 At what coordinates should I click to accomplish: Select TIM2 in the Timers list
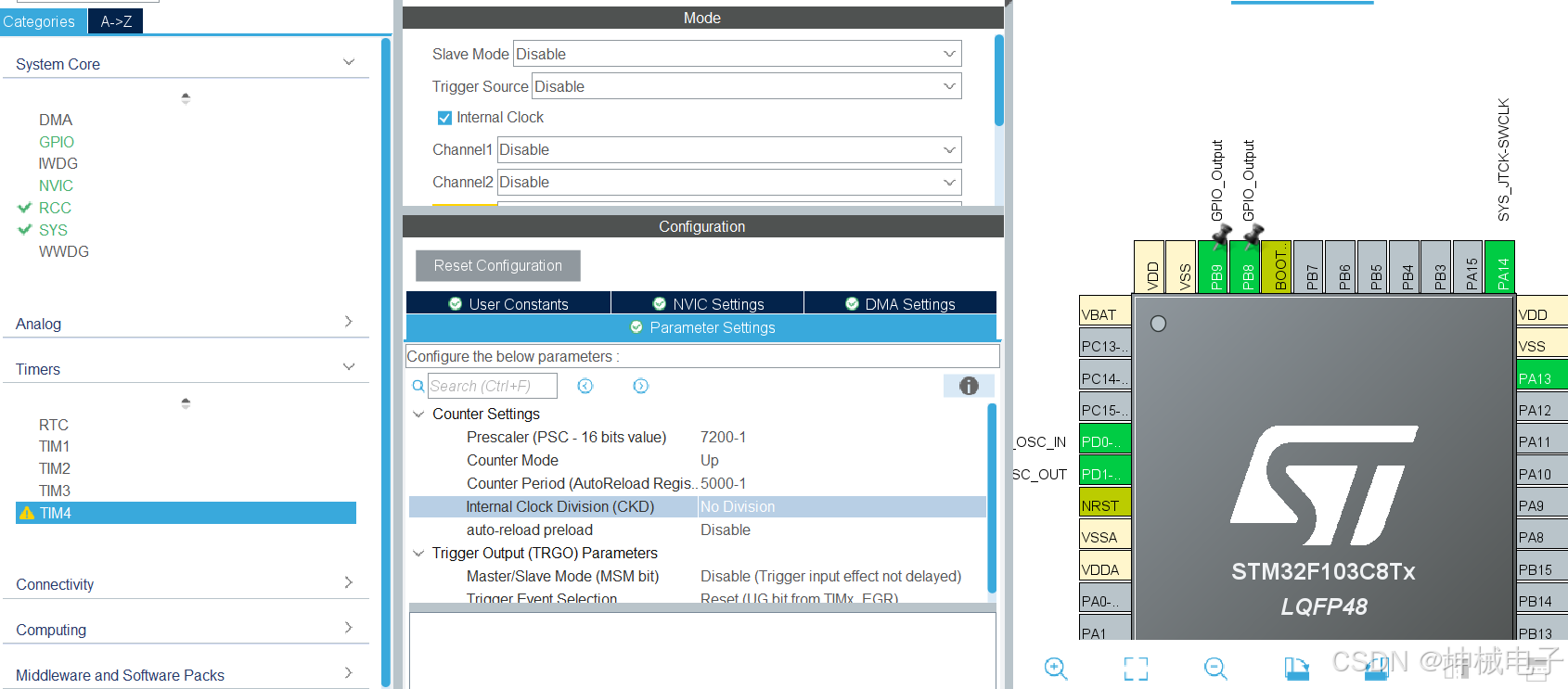tap(55, 468)
